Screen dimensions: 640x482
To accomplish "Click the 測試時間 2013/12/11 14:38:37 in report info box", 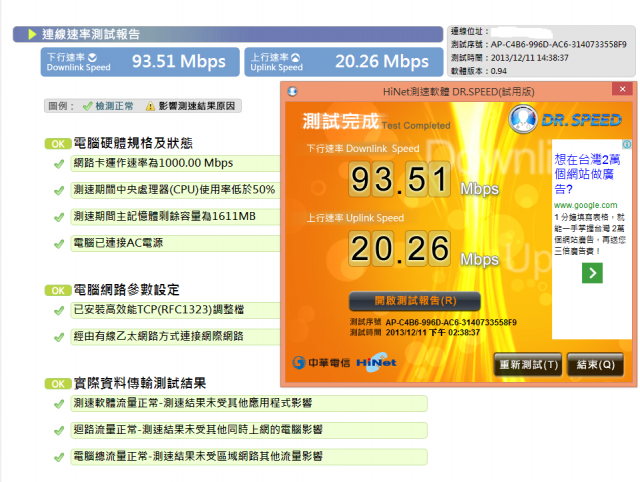I will point(509,58).
